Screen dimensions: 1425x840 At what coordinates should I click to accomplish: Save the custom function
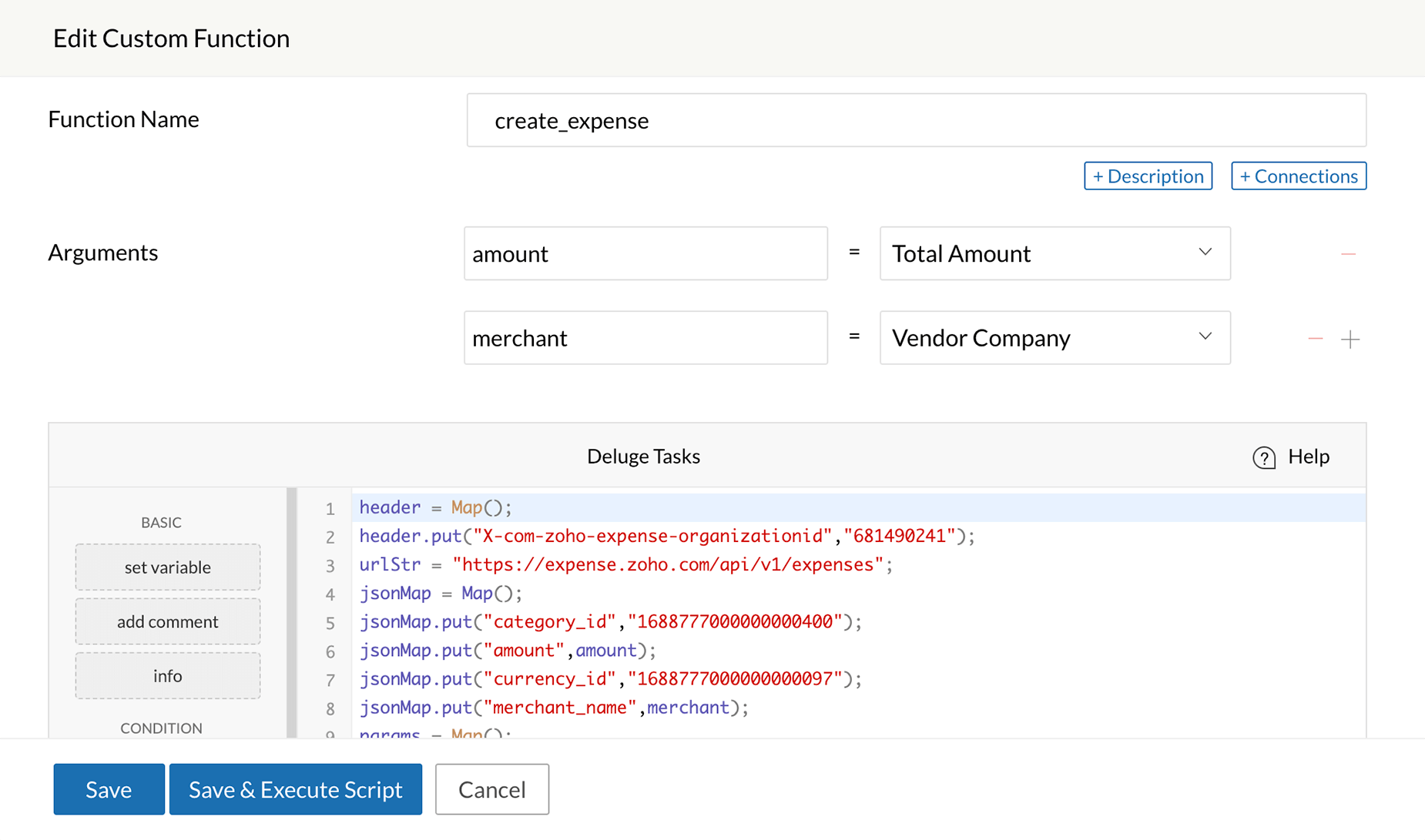(x=109, y=789)
